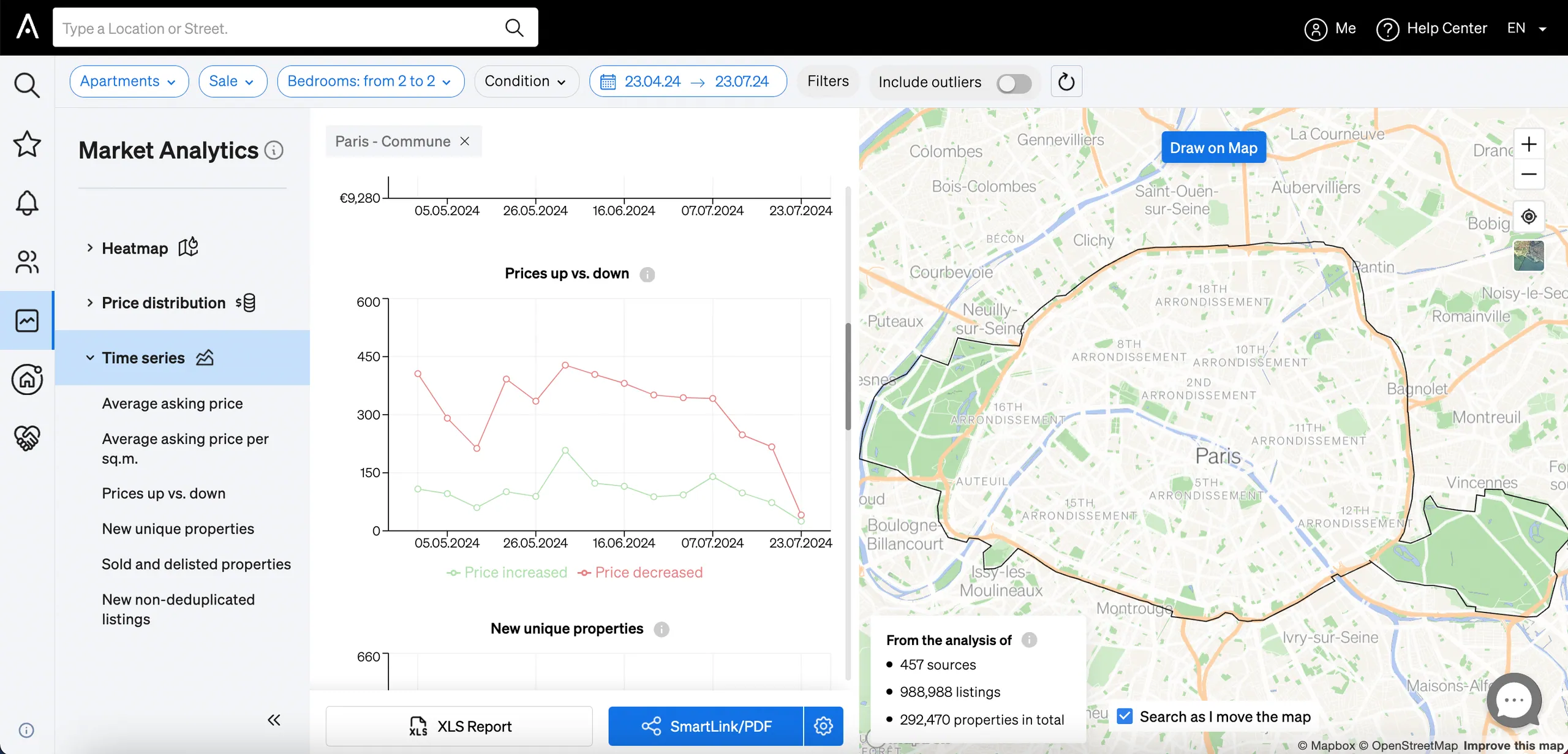Select Sold and delisted properties menu item

pos(196,564)
